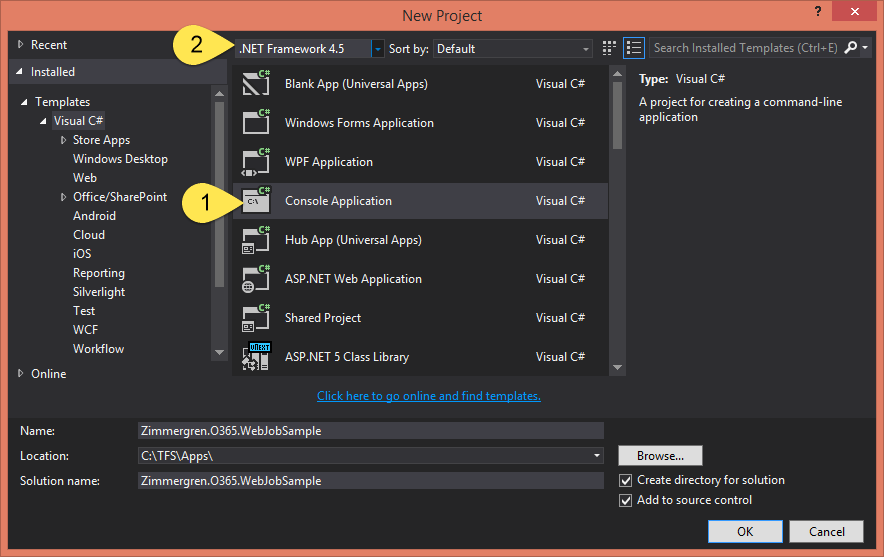This screenshot has height=557, width=884.
Task: Click the Browse... button
Action: coord(660,456)
